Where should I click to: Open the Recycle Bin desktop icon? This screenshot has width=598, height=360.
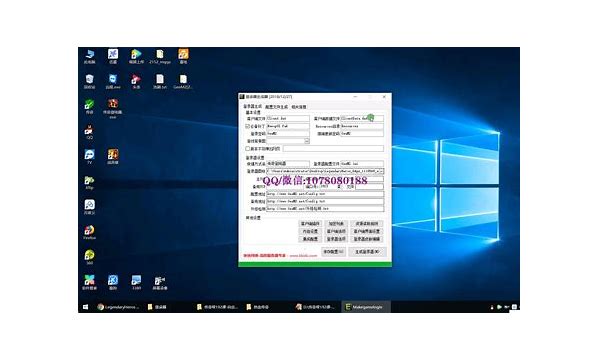[89, 81]
